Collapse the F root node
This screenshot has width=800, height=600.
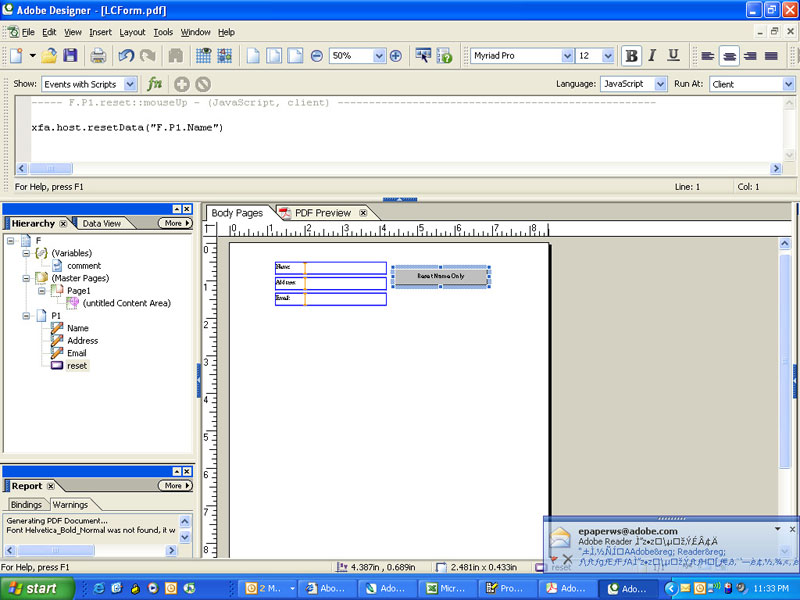pos(10,241)
